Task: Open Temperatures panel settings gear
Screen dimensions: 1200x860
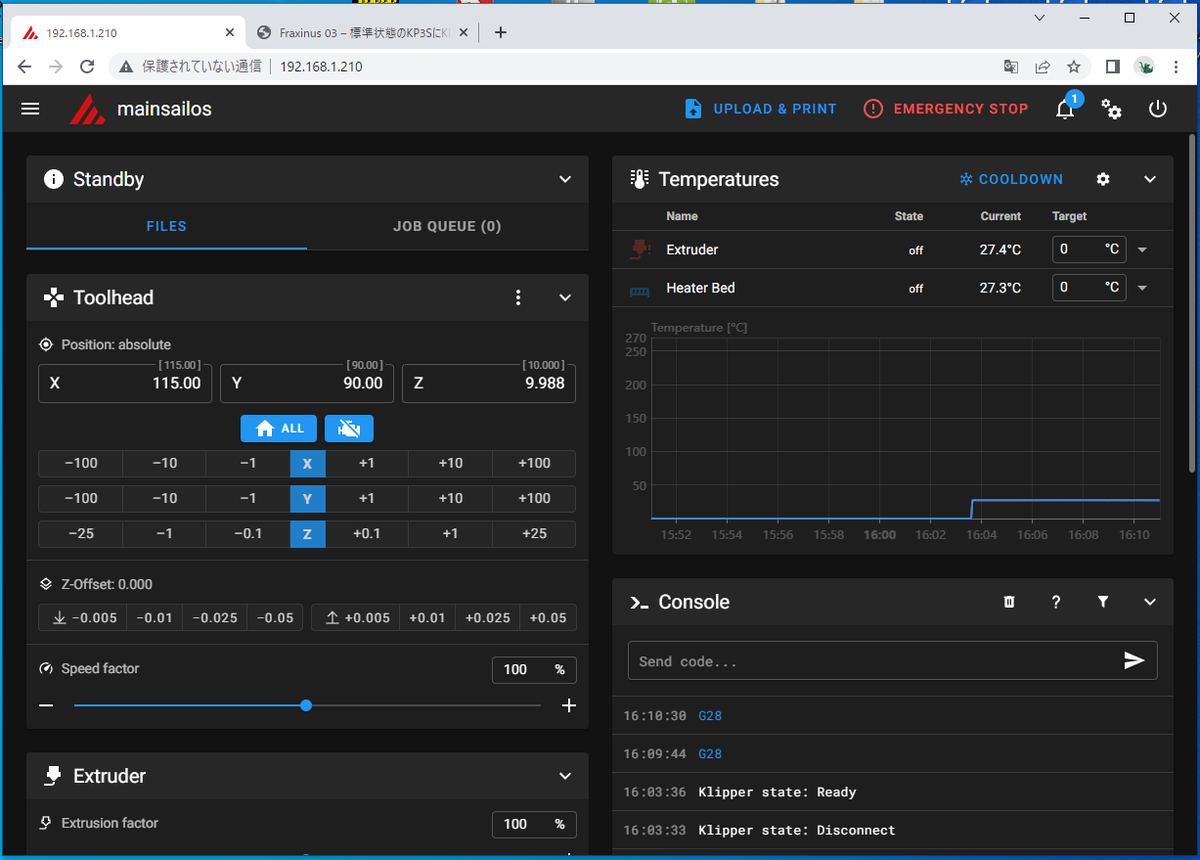Action: click(1103, 179)
